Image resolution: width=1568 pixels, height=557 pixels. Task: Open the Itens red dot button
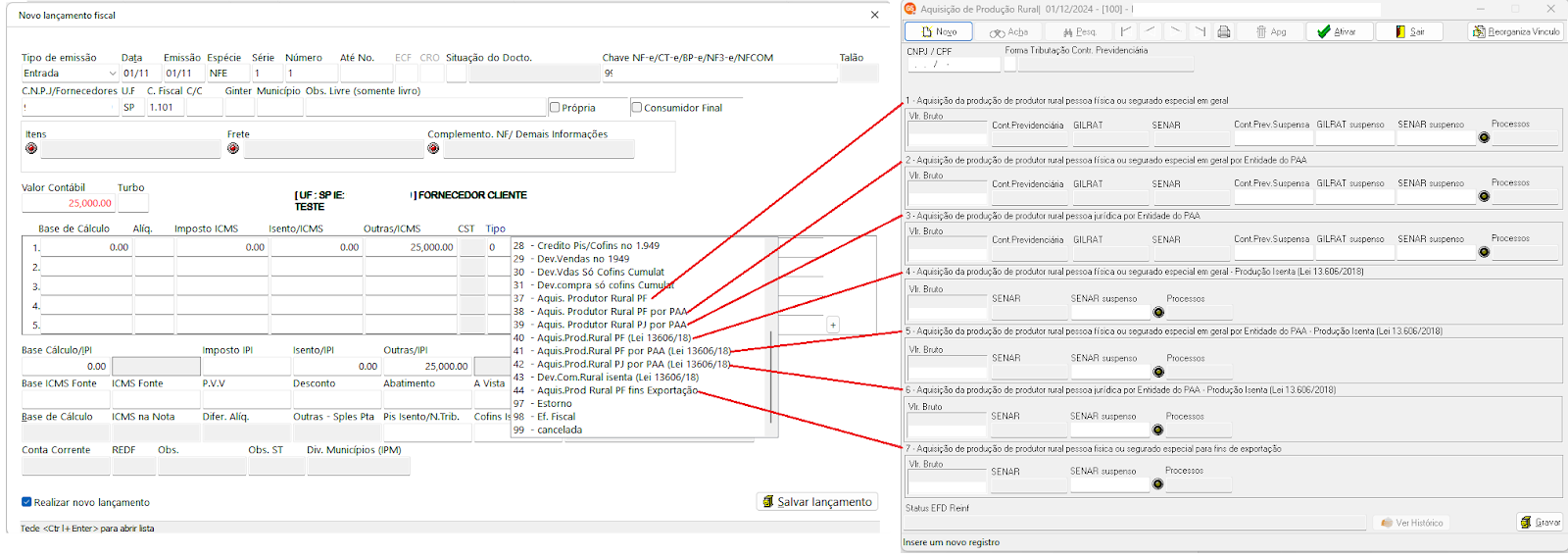tap(31, 148)
